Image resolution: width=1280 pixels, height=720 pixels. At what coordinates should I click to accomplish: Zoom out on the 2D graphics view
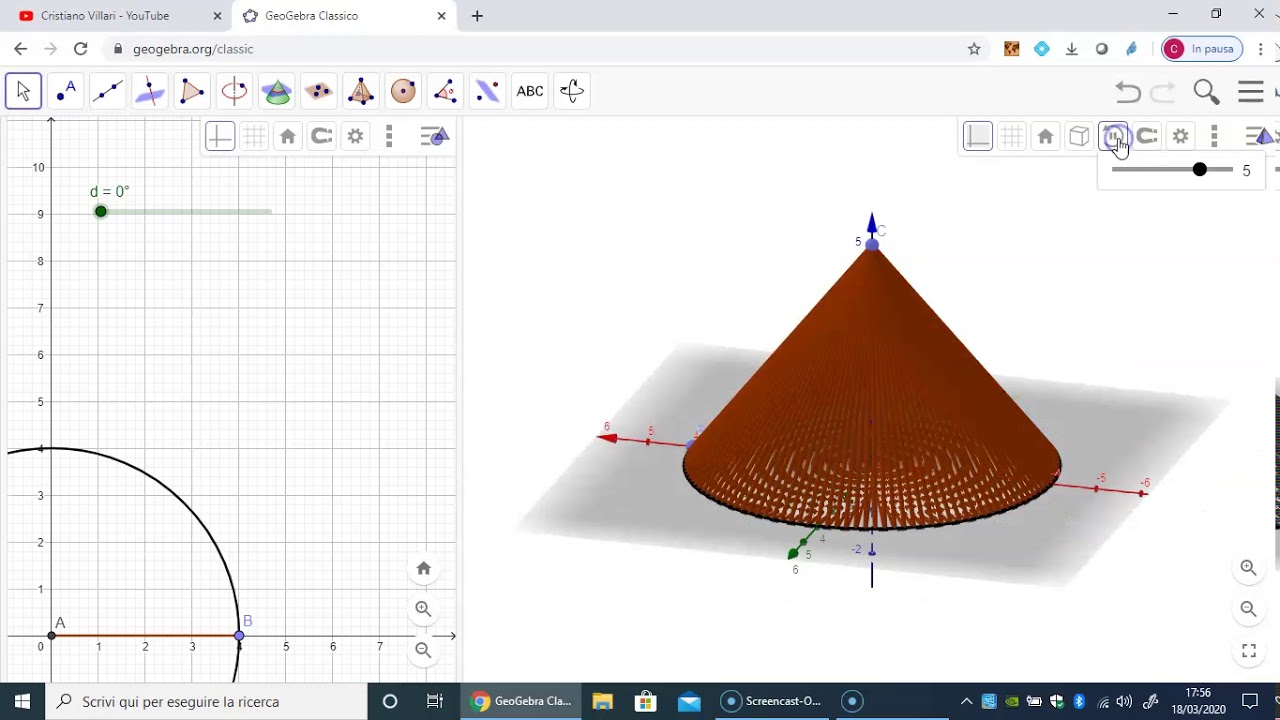424,650
